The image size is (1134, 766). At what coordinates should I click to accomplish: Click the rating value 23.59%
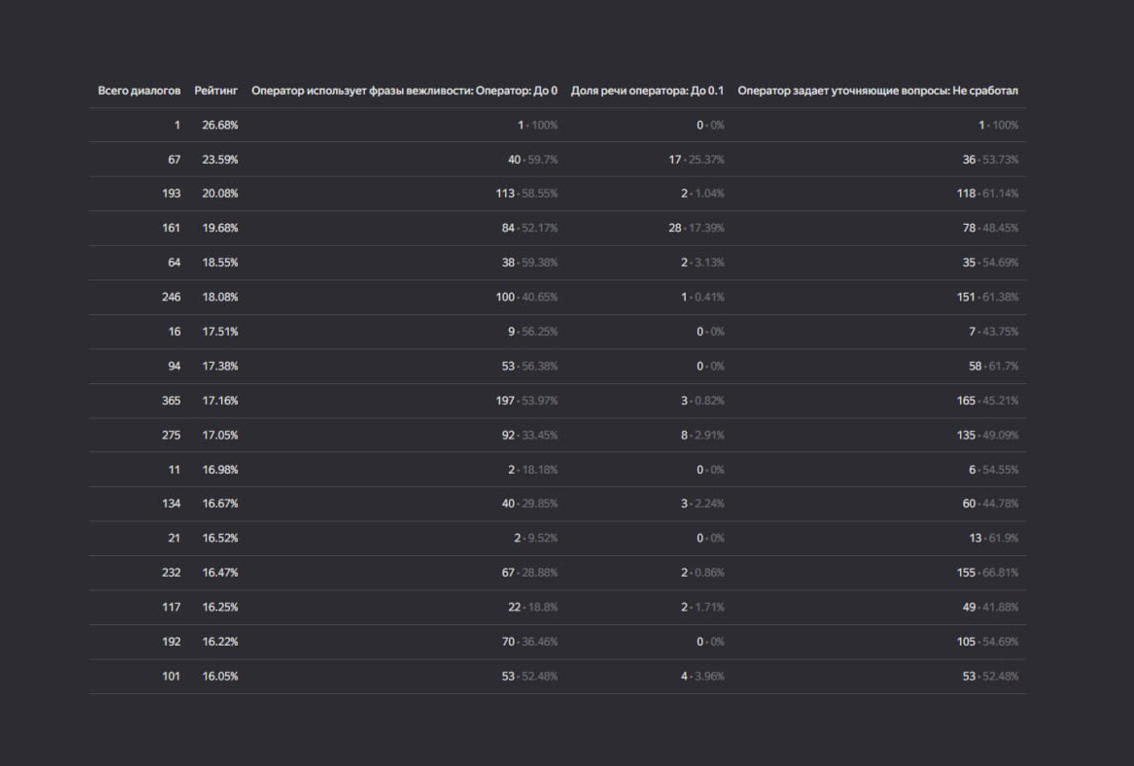click(x=220, y=160)
